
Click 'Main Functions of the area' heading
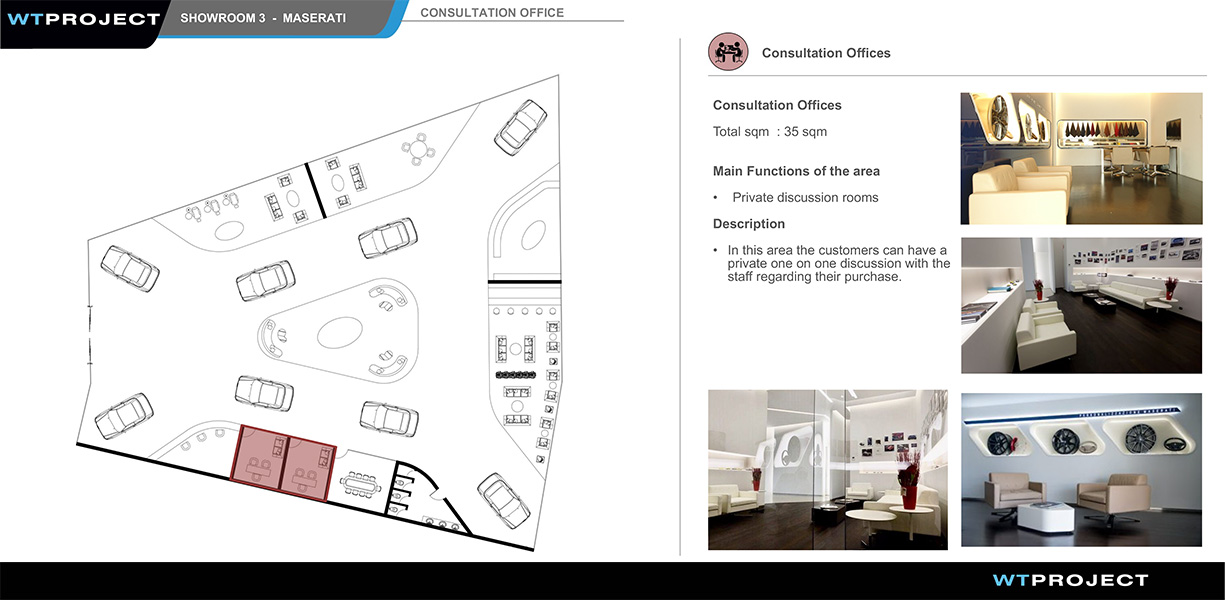coord(796,171)
